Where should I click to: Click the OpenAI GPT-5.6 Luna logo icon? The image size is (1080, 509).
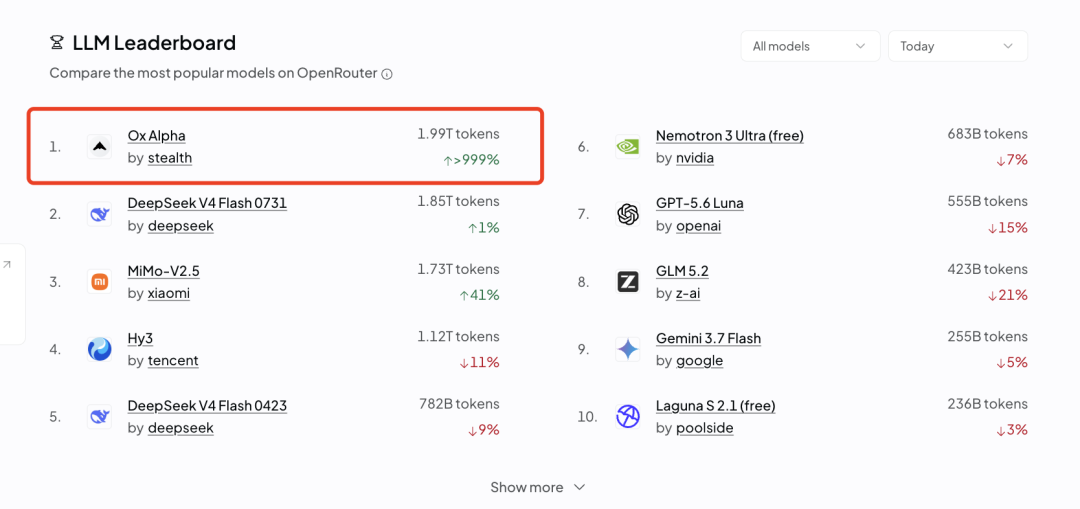627,214
